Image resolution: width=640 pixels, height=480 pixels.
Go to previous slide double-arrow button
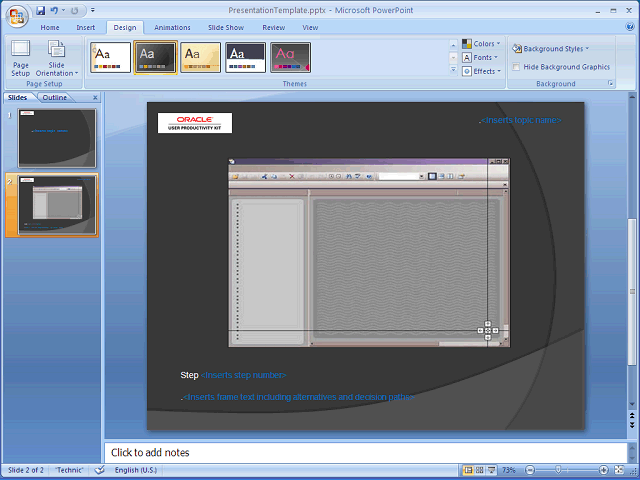[632, 416]
